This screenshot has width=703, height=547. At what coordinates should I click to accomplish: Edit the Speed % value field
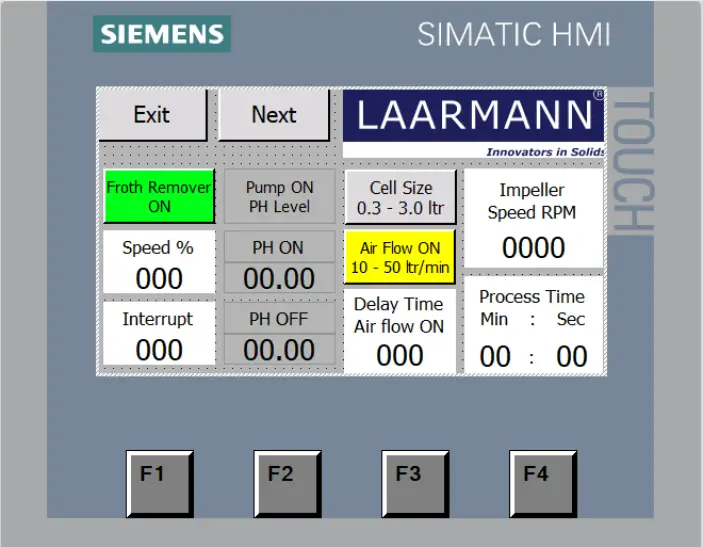(x=159, y=278)
